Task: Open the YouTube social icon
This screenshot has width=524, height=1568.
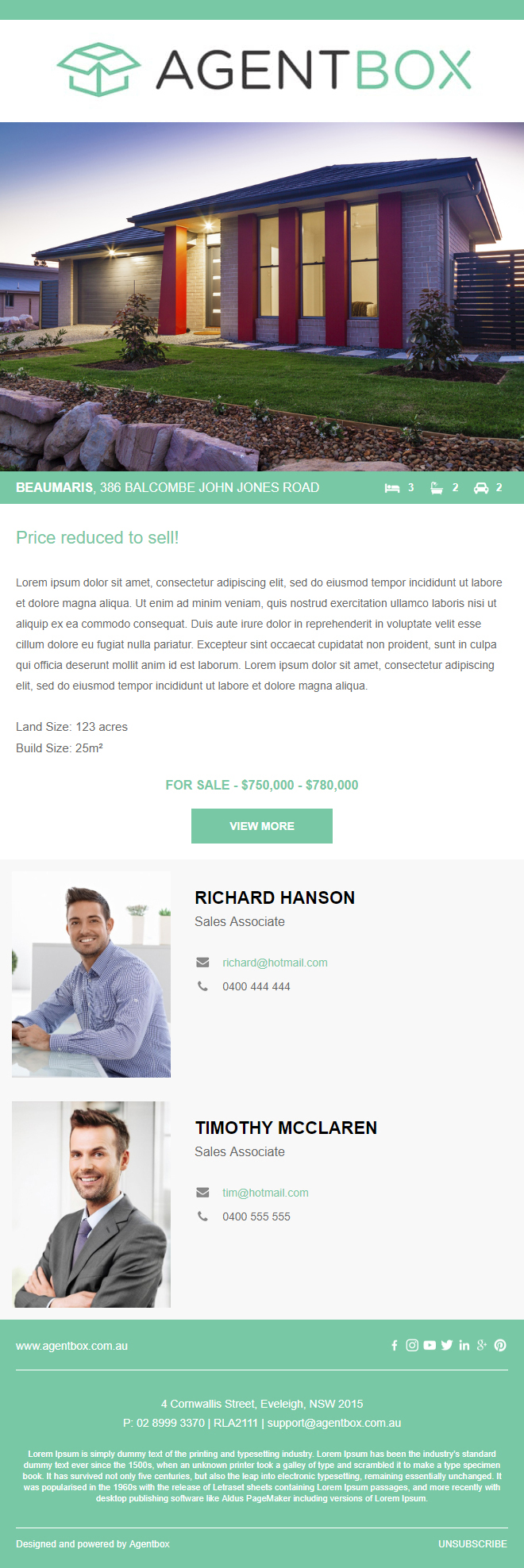Action: [x=430, y=1345]
